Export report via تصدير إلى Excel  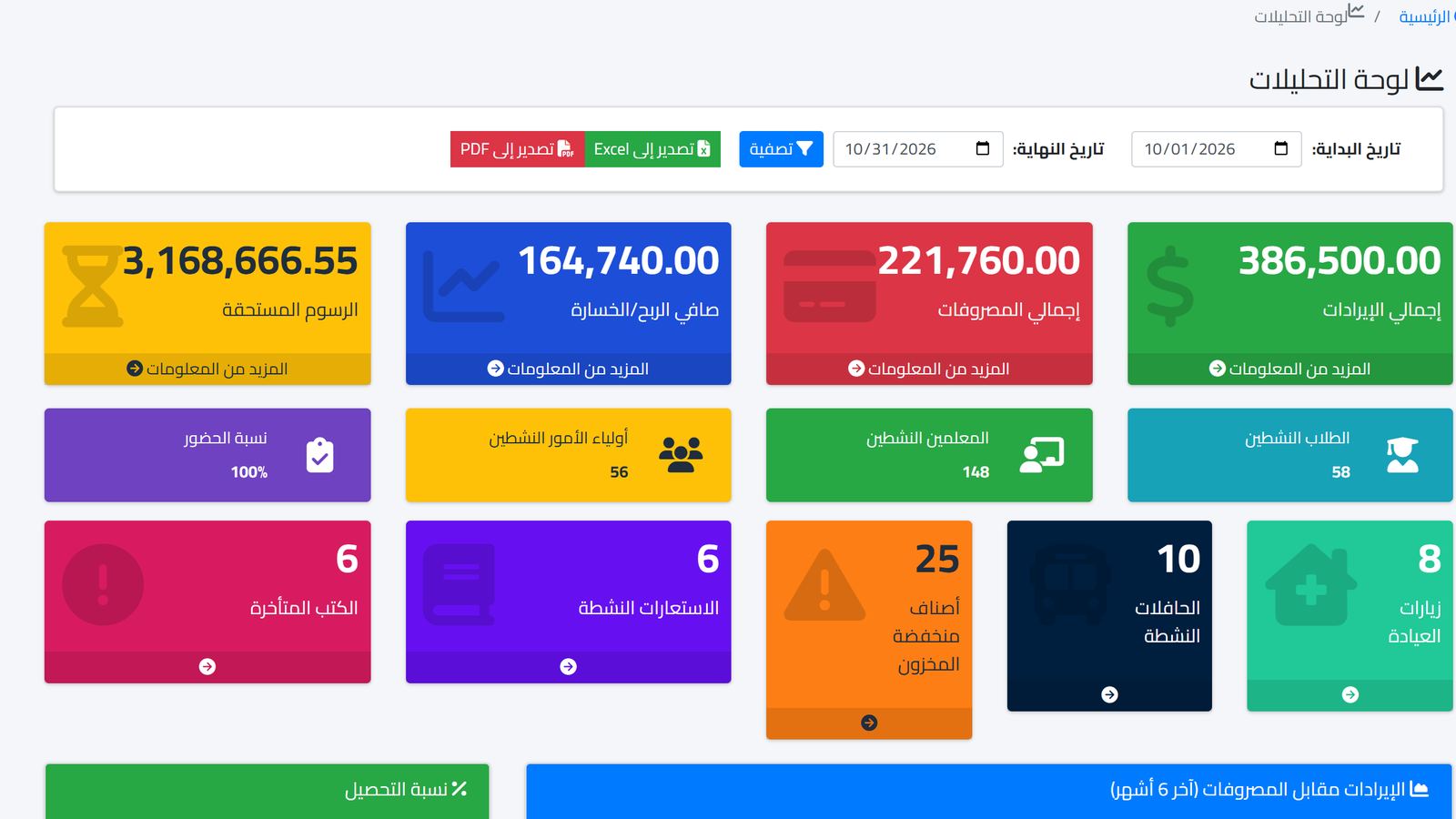652,149
